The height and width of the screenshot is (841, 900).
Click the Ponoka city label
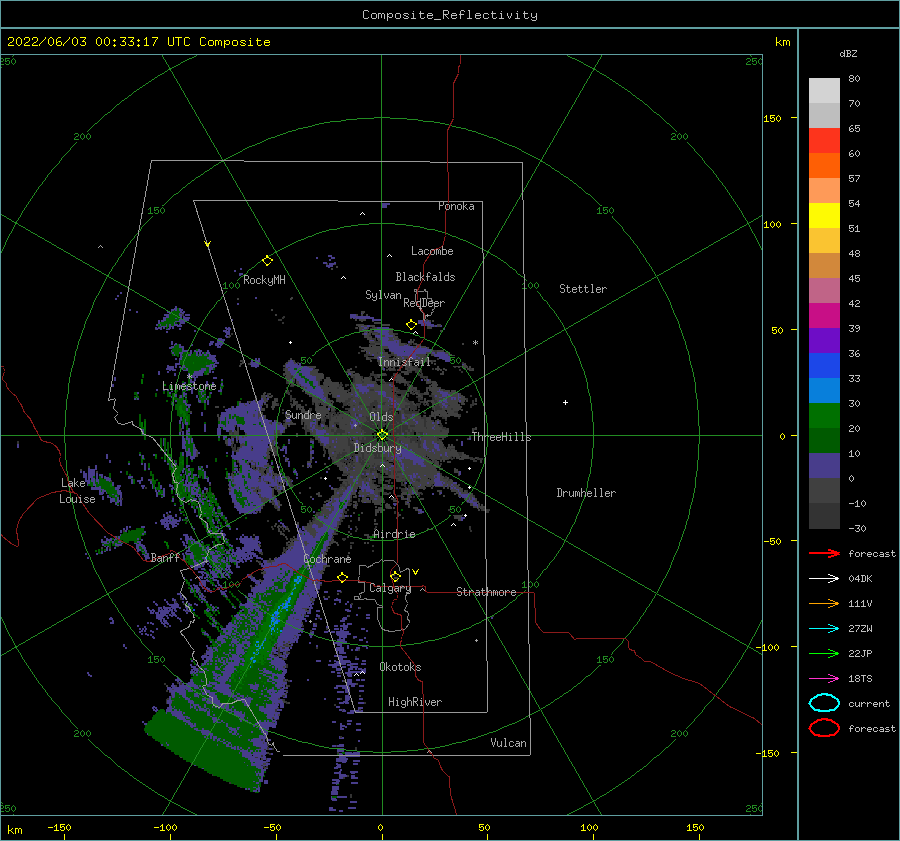click(x=456, y=206)
